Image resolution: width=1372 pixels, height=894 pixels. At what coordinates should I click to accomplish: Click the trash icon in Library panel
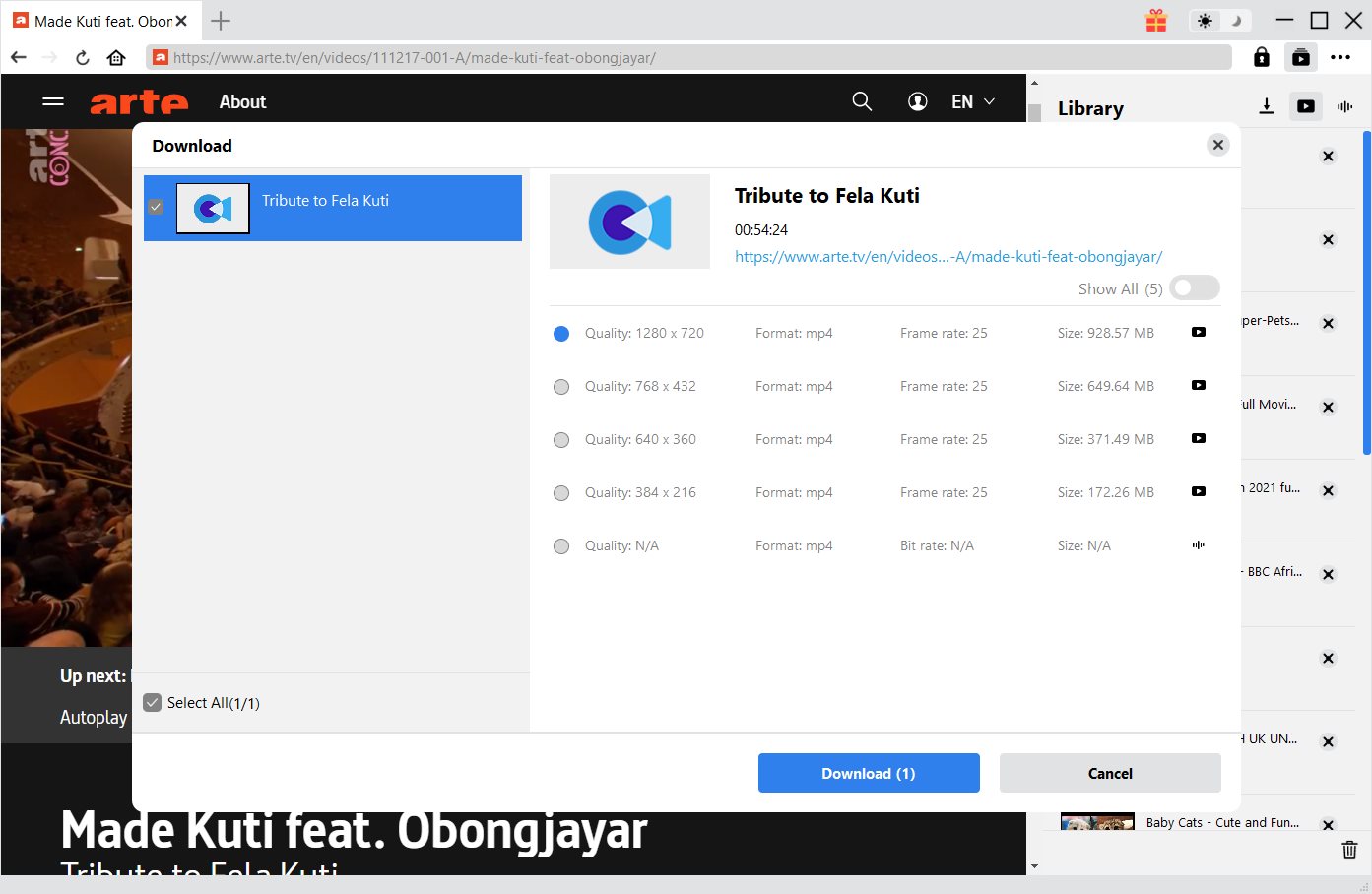coord(1349,849)
